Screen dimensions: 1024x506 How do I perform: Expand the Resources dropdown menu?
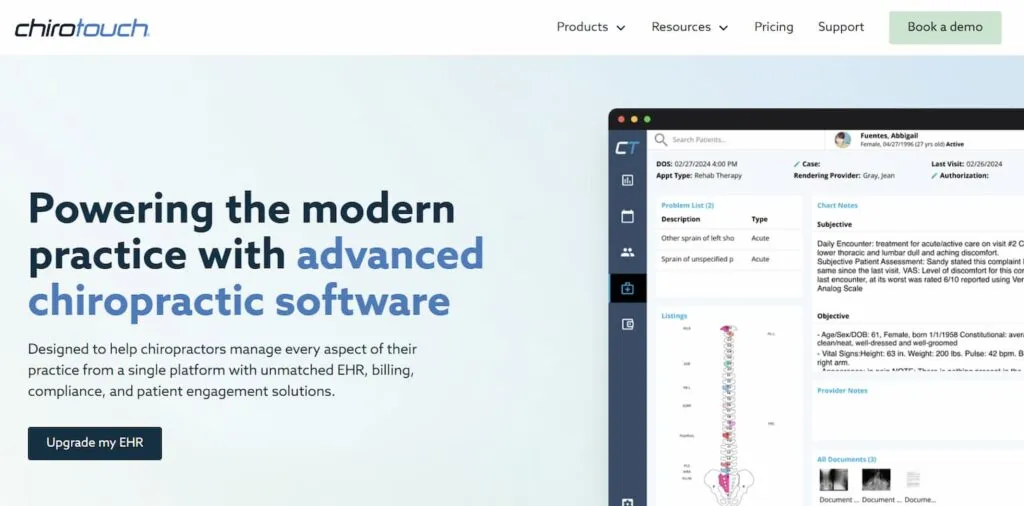click(690, 27)
